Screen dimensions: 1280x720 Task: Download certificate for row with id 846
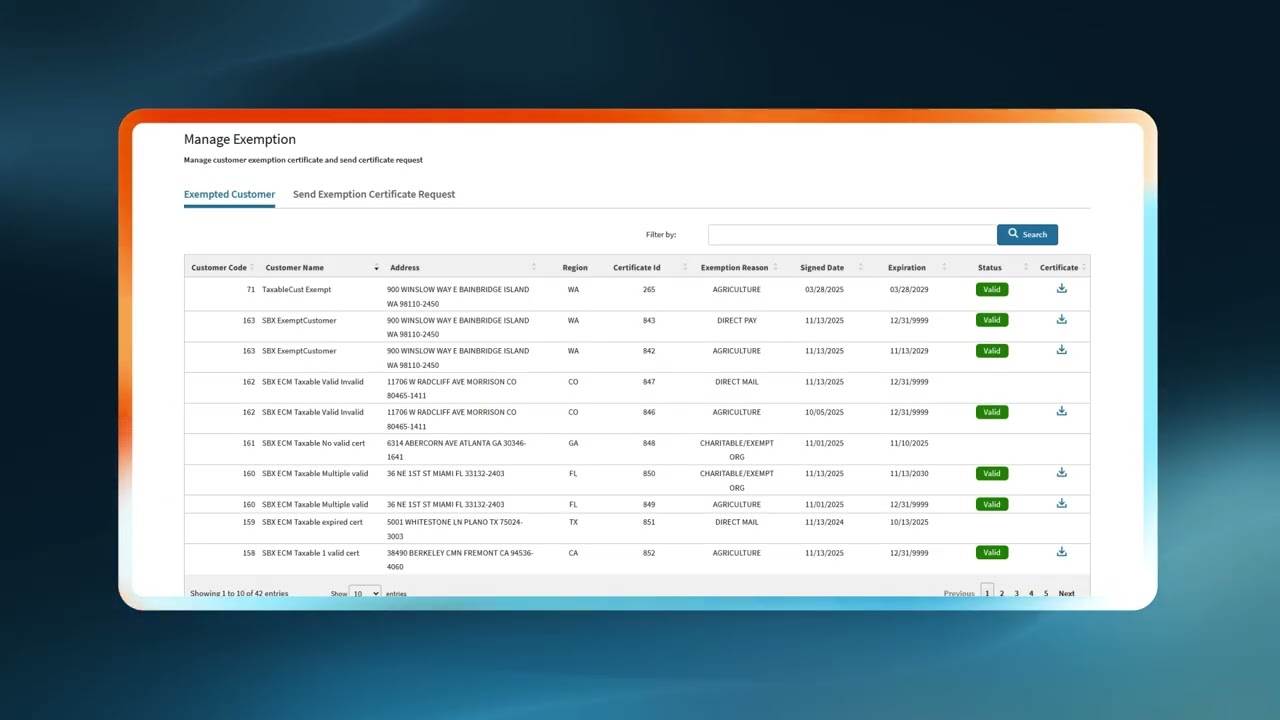[1062, 411]
